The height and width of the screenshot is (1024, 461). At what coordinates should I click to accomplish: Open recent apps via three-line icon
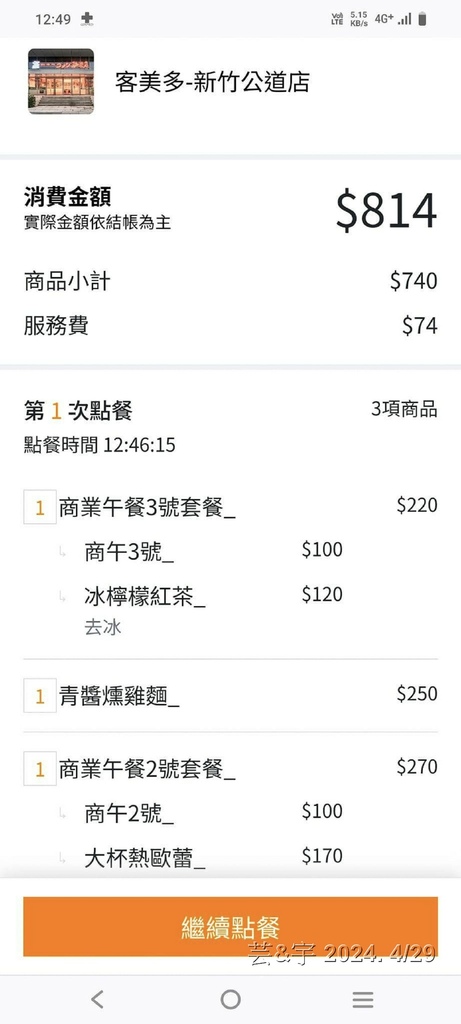[363, 999]
